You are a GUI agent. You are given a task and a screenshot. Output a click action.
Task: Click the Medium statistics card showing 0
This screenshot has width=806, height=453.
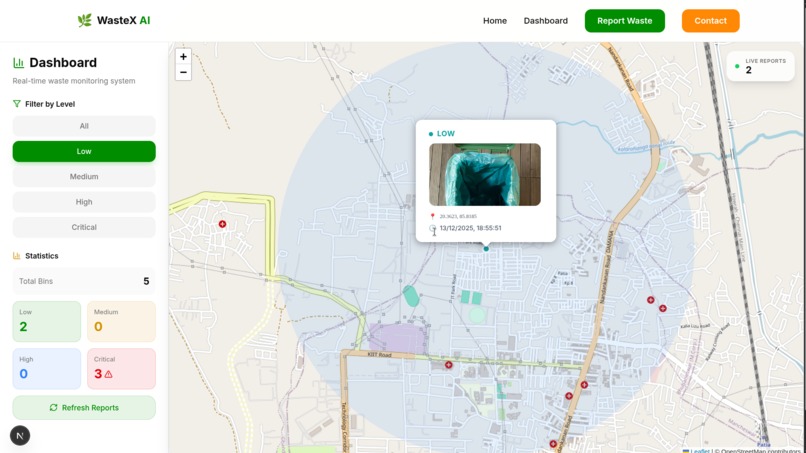[x=121, y=321]
